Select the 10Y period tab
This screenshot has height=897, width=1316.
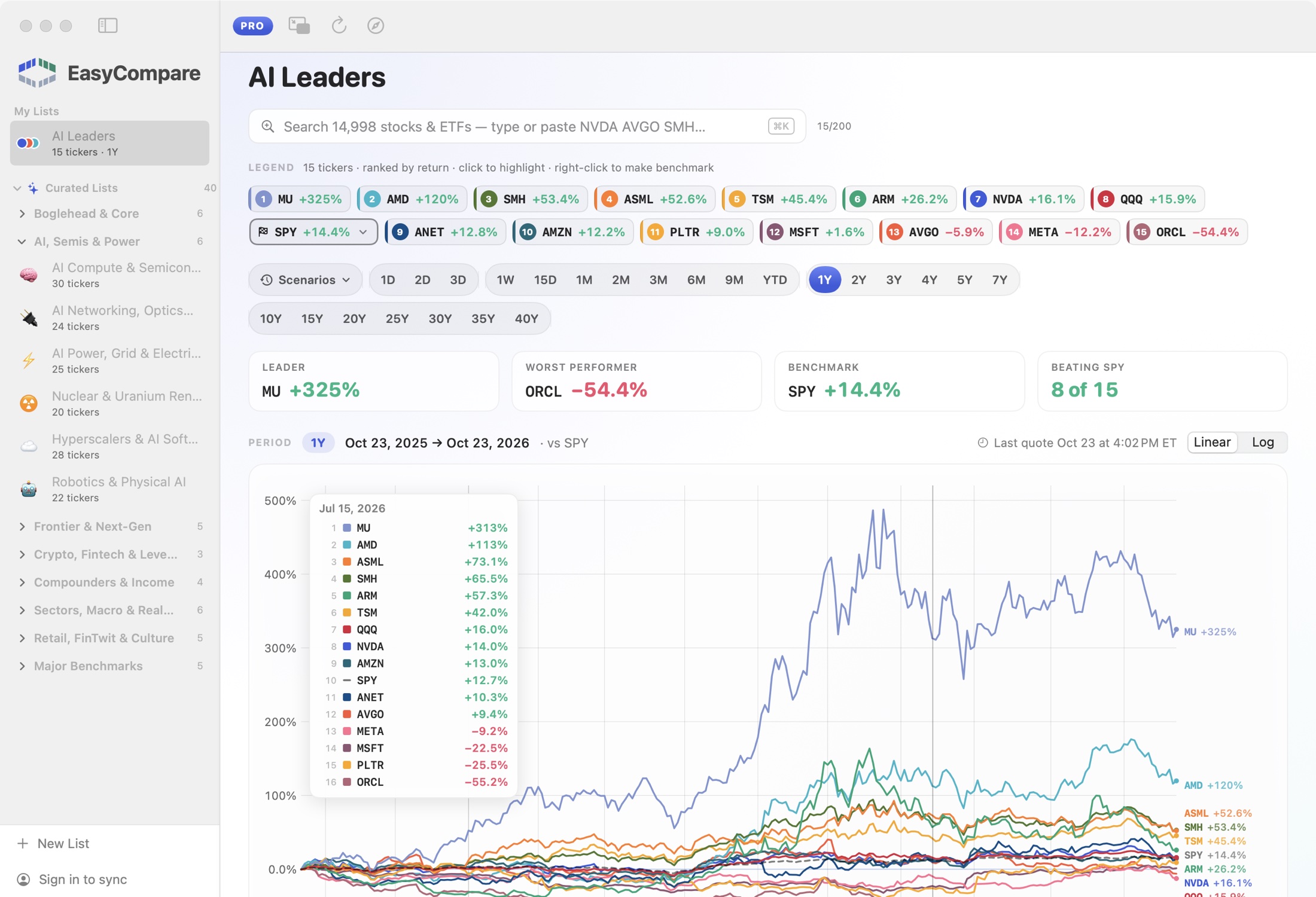270,318
